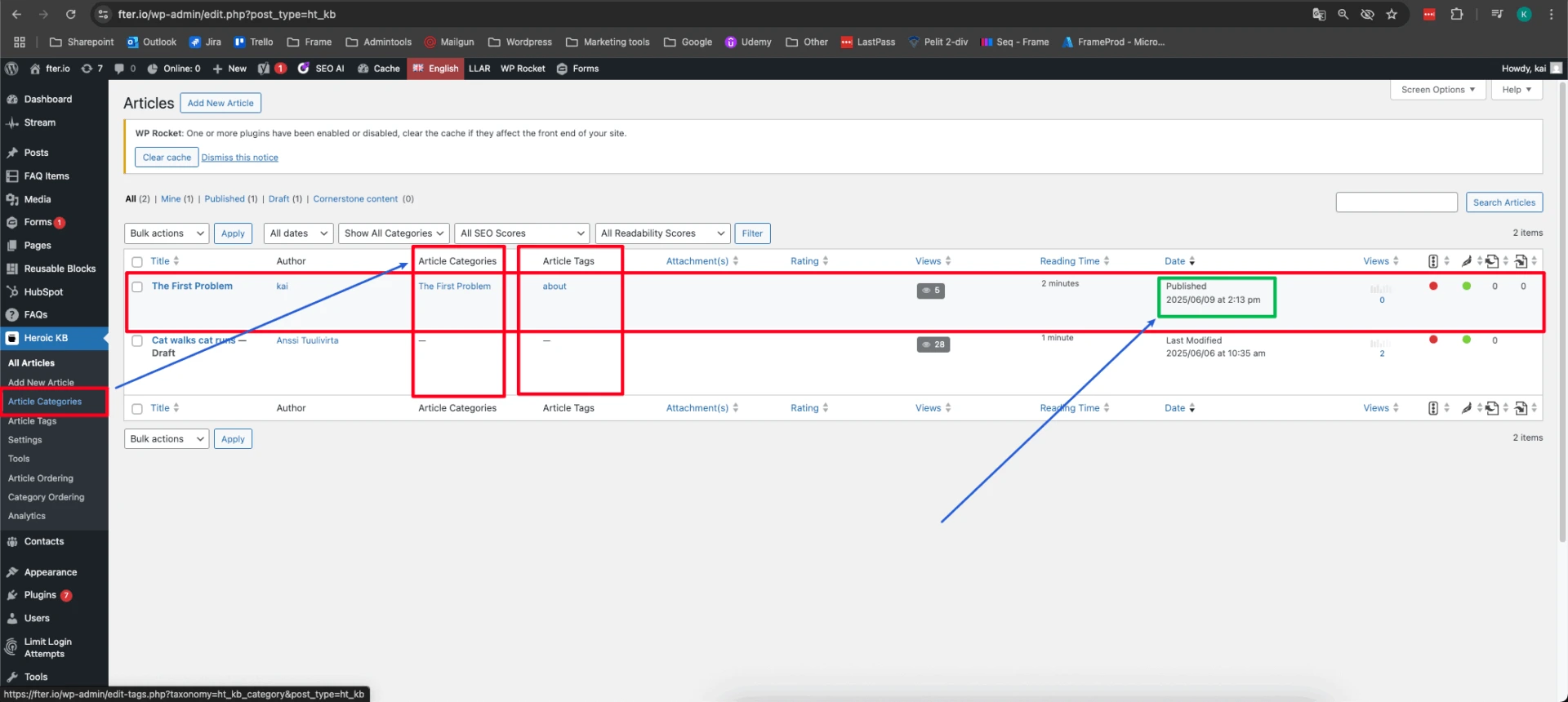
Task: Open the updates icon showing 7
Action: (91, 69)
